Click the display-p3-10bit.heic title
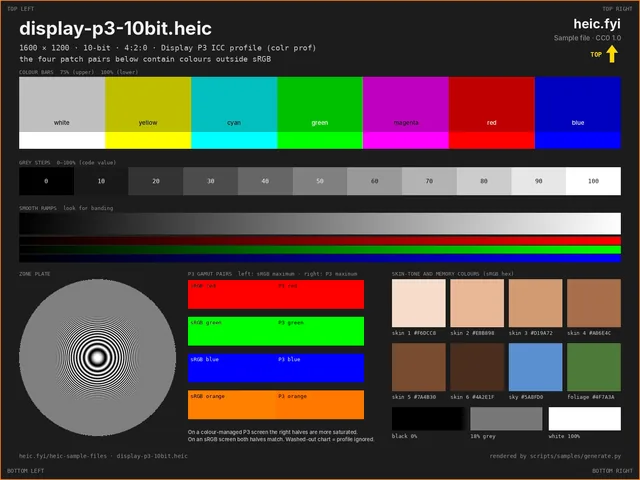The image size is (640, 480). pyautogui.click(x=116, y=29)
